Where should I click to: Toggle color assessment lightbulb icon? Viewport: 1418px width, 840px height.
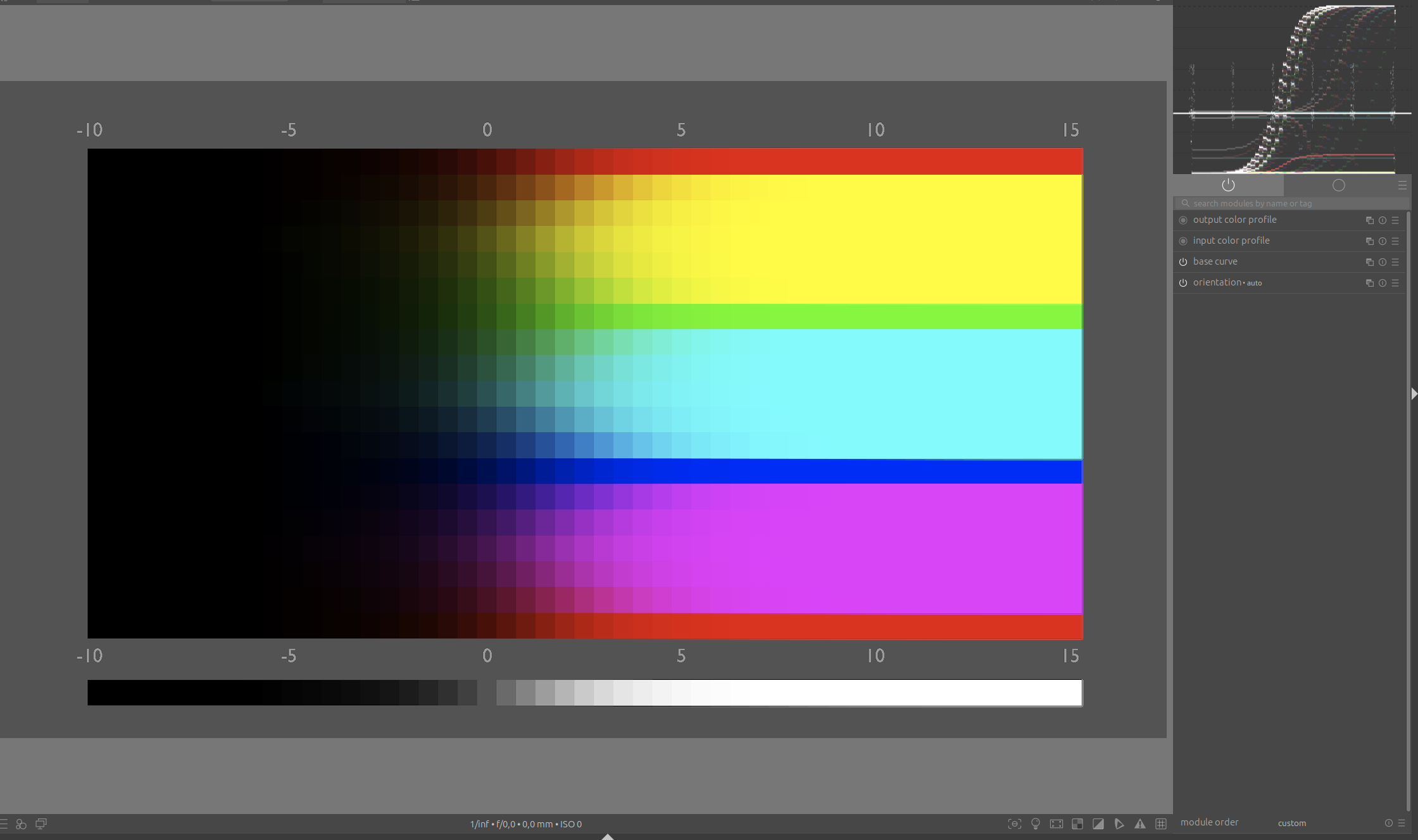(1036, 824)
